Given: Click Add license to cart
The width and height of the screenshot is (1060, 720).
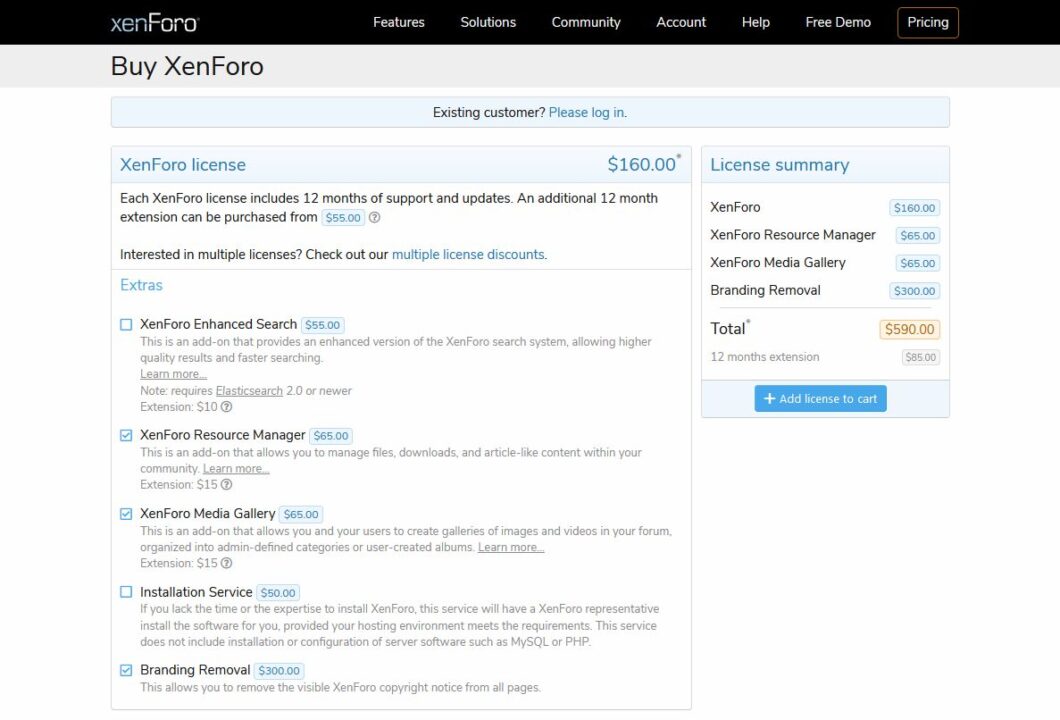Looking at the screenshot, I should 821,399.
